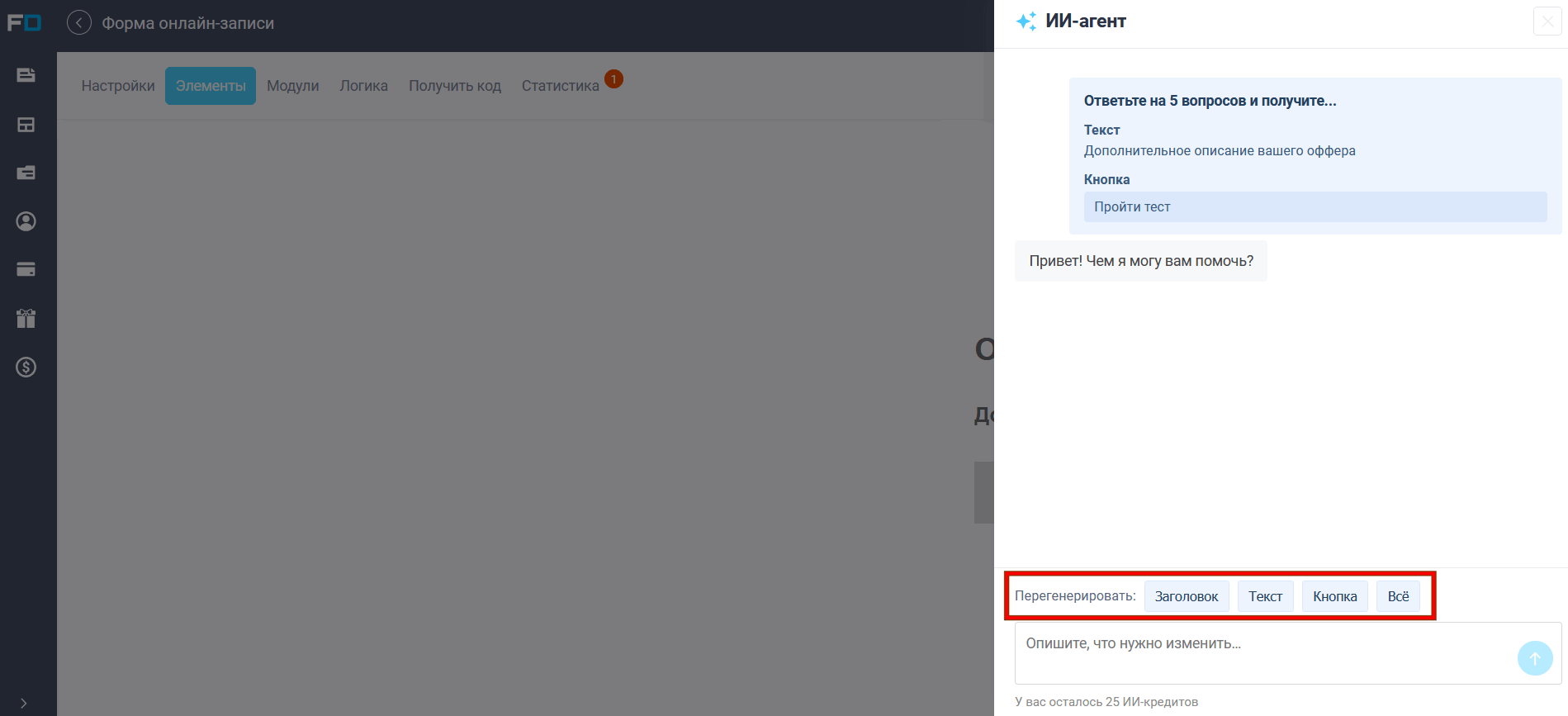The height and width of the screenshot is (716, 1568).
Task: Open the gift icon in sidebar
Action: pos(26,318)
